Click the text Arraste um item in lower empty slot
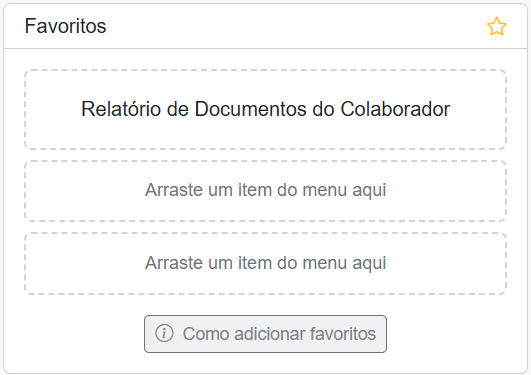Image resolution: width=531 pixels, height=375 pixels. [x=208, y=263]
